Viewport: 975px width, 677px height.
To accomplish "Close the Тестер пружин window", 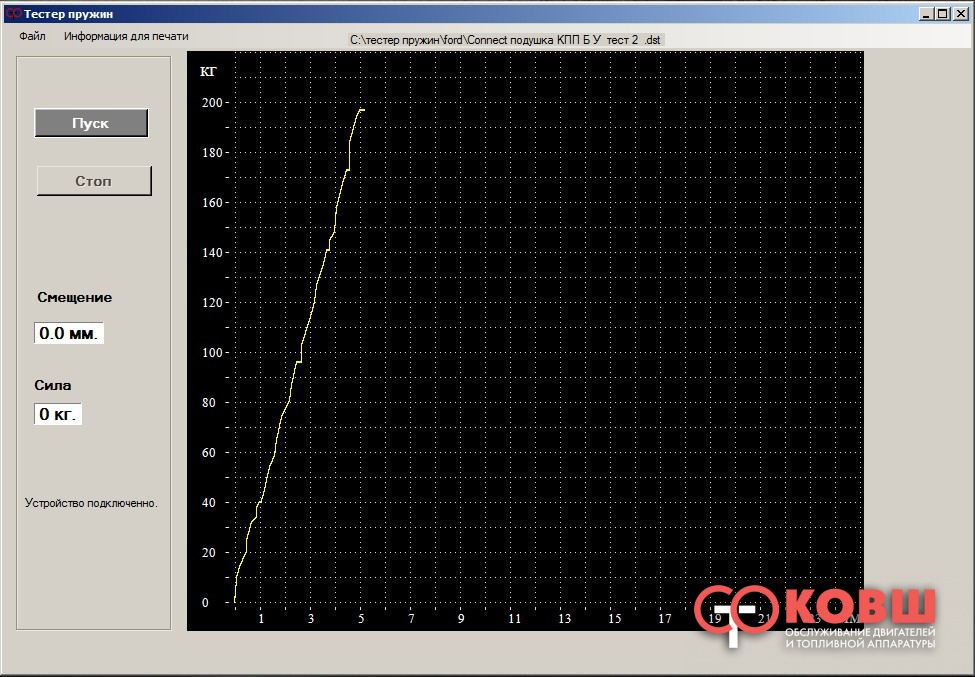I will (x=959, y=13).
